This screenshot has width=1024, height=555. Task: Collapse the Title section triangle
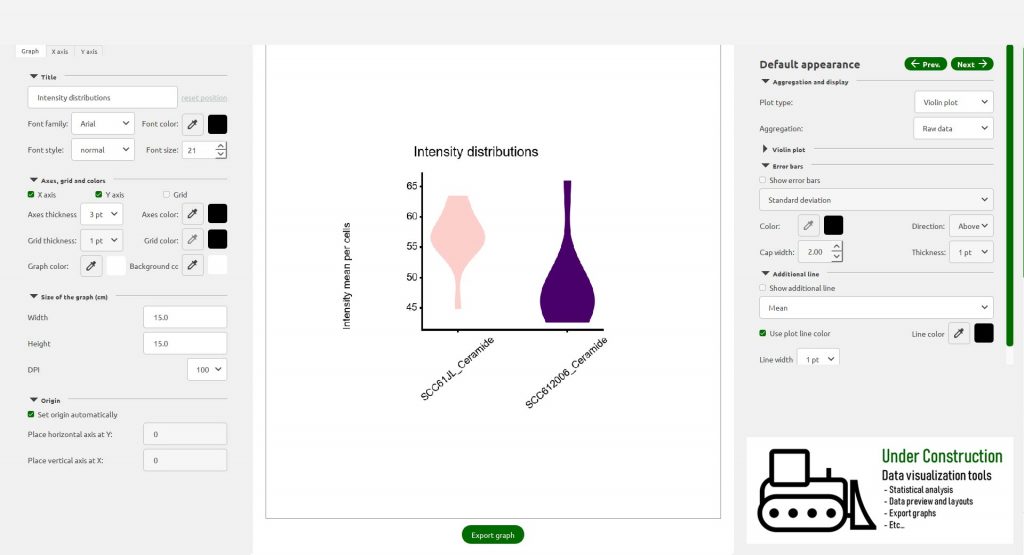[x=34, y=76]
